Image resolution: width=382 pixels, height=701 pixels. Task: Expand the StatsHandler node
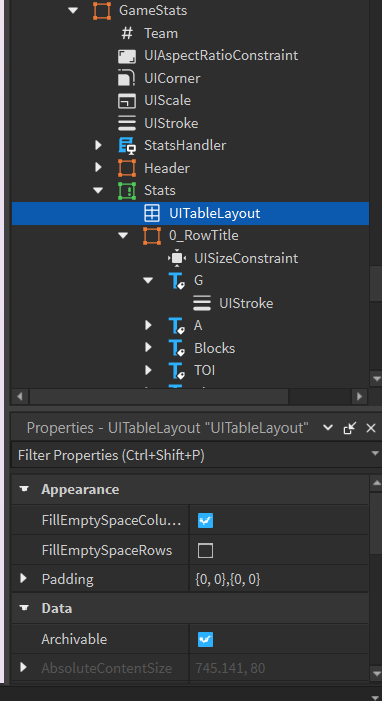(x=98, y=145)
